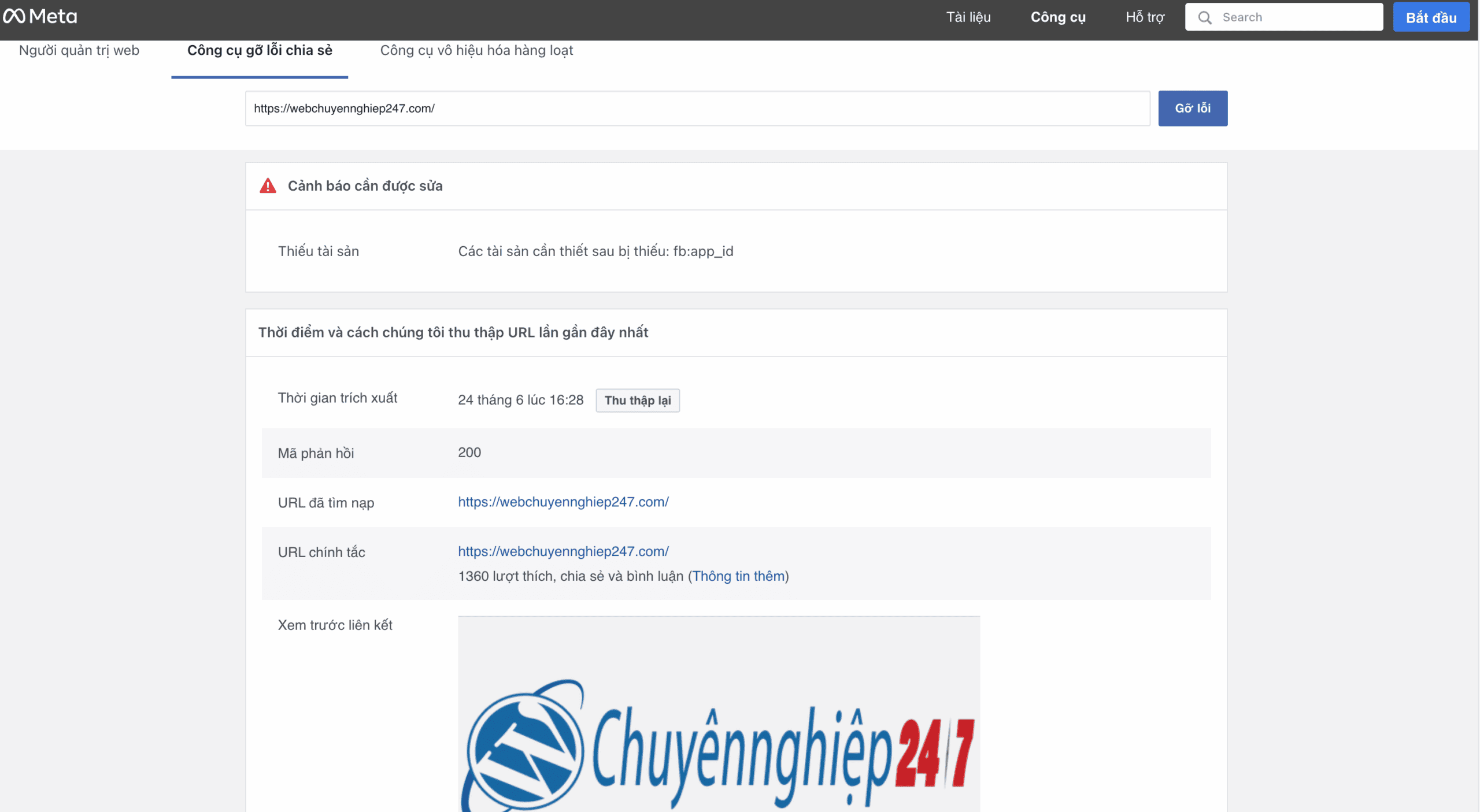Open the Công cụ menu

(x=1057, y=17)
